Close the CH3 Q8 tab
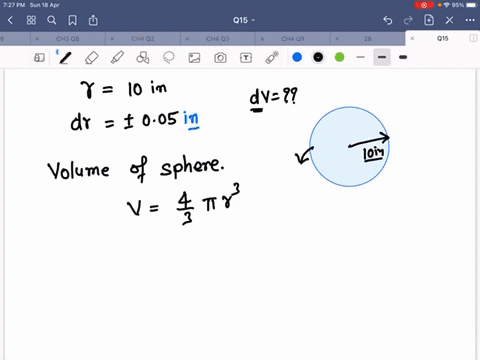The image size is (480, 360). point(37,39)
